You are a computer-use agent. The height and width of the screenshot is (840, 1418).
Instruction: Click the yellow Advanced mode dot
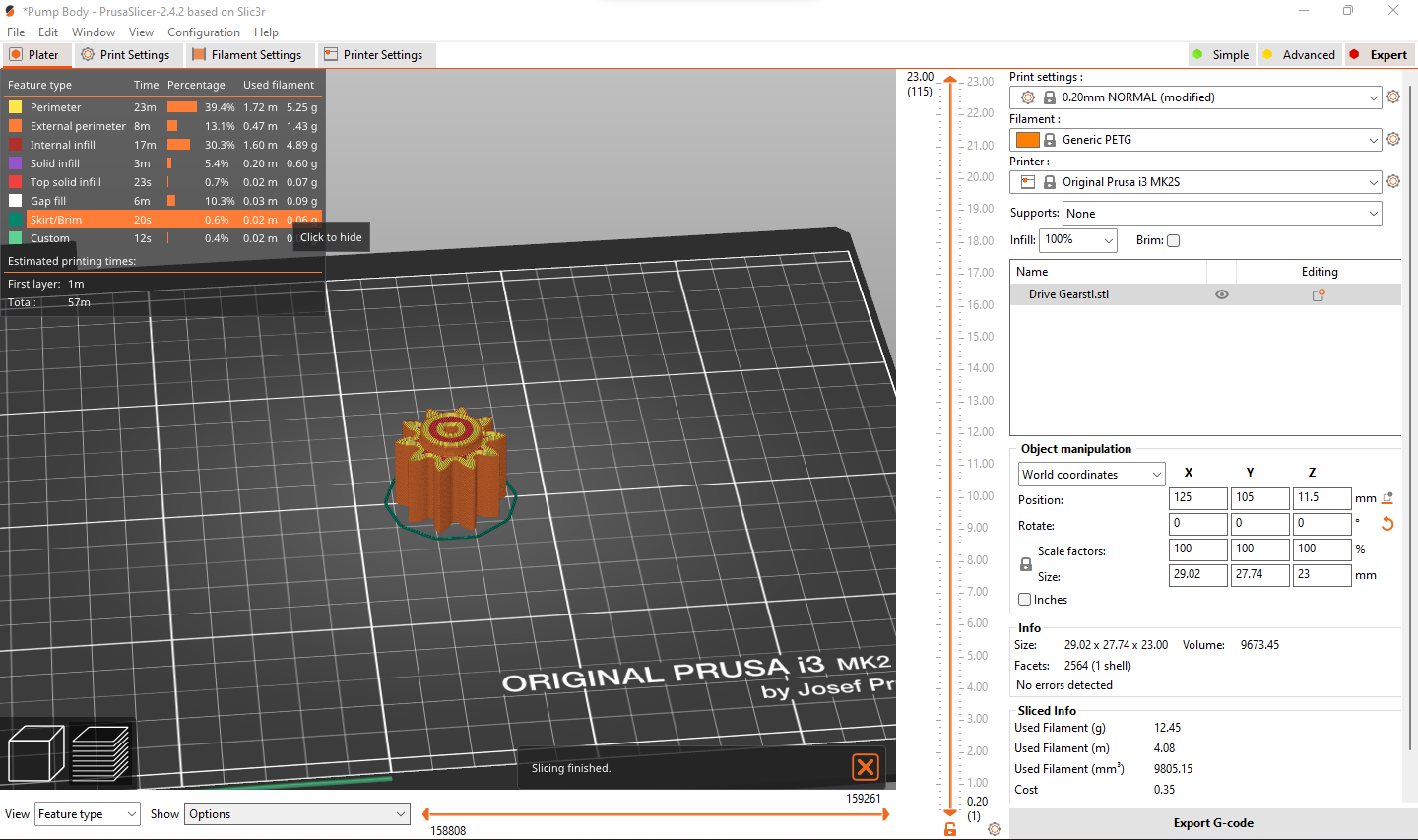[1267, 55]
